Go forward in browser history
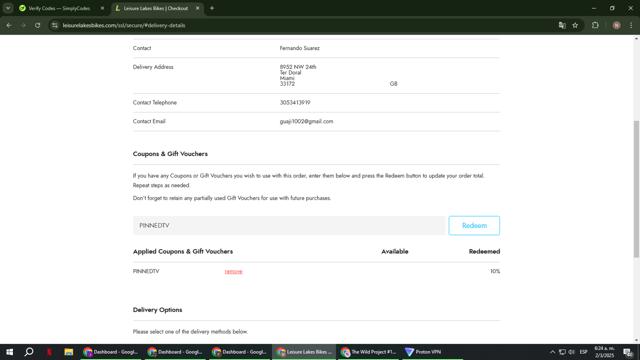The width and height of the screenshot is (640, 360). 23,25
